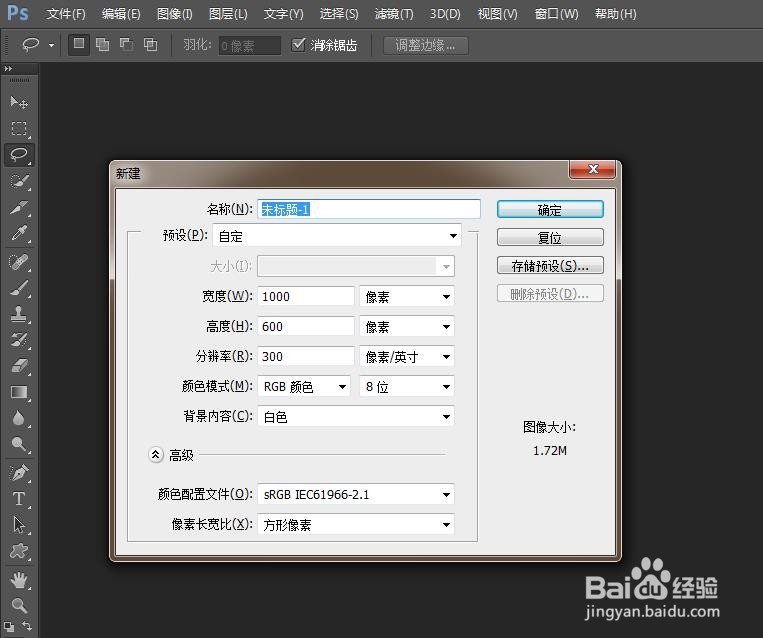
Task: Open the 窗口(W) menu
Action: point(556,14)
